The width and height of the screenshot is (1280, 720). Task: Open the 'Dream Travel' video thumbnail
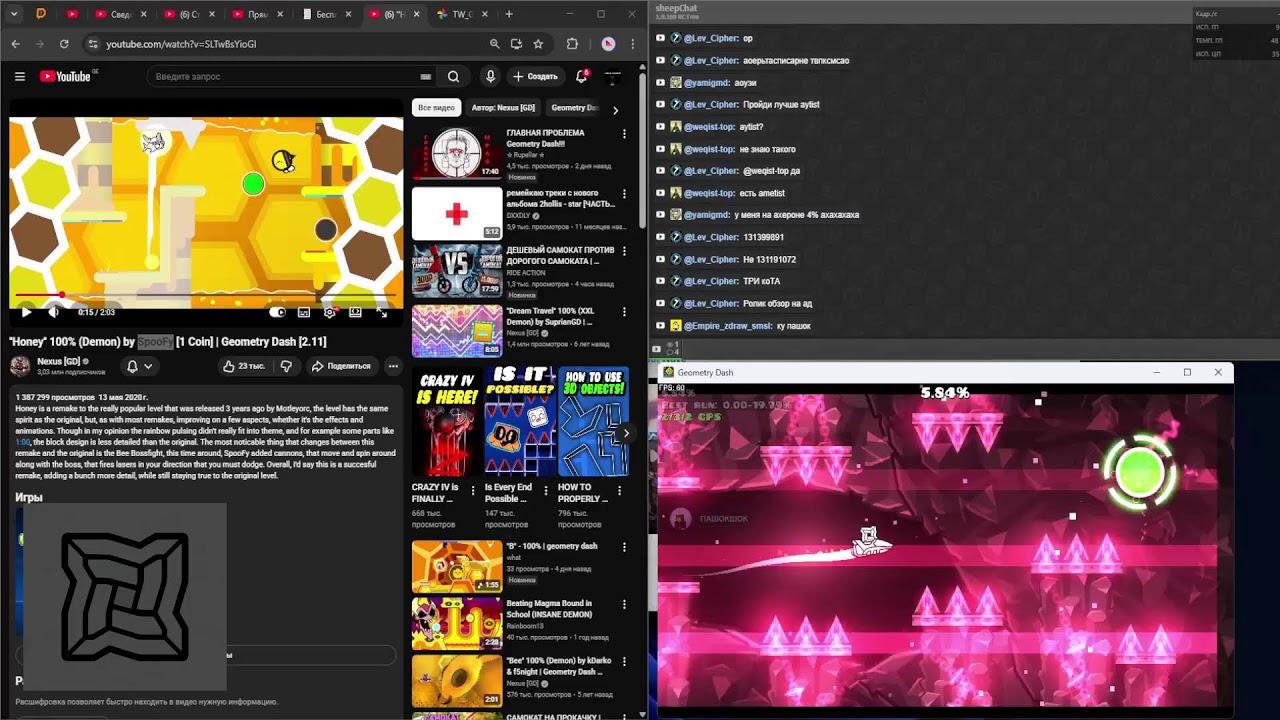pyautogui.click(x=457, y=330)
